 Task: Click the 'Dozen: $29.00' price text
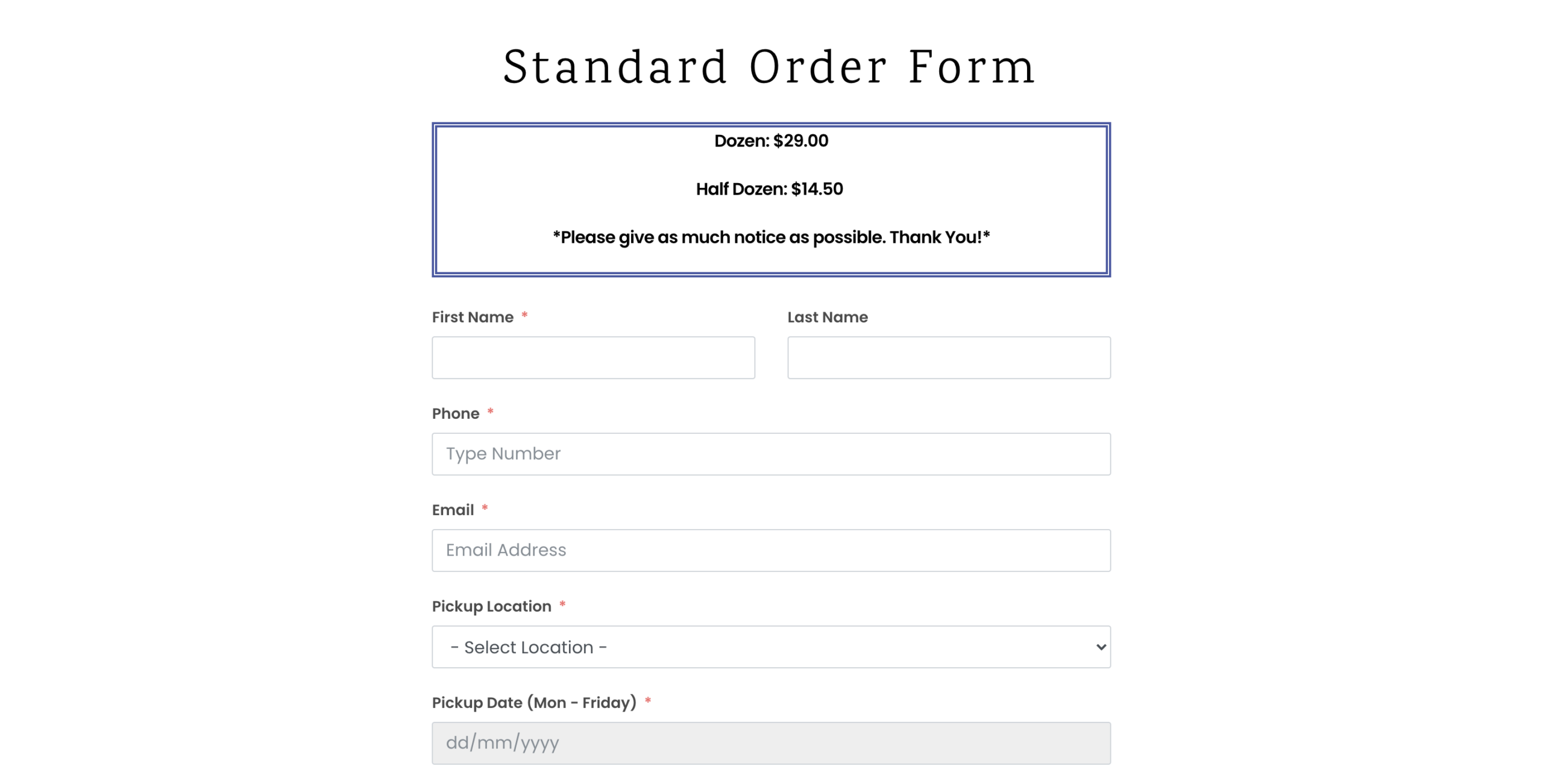pyautogui.click(x=771, y=140)
